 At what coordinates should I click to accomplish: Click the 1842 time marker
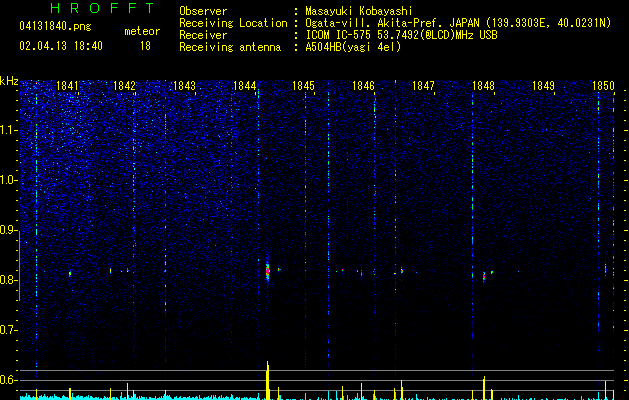point(124,86)
